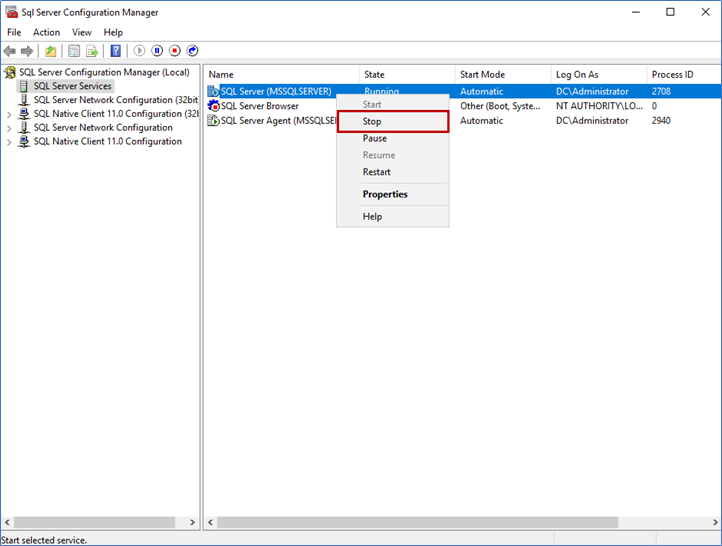Sort by the Process ID column header
This screenshot has width=722, height=546.
click(x=684, y=75)
